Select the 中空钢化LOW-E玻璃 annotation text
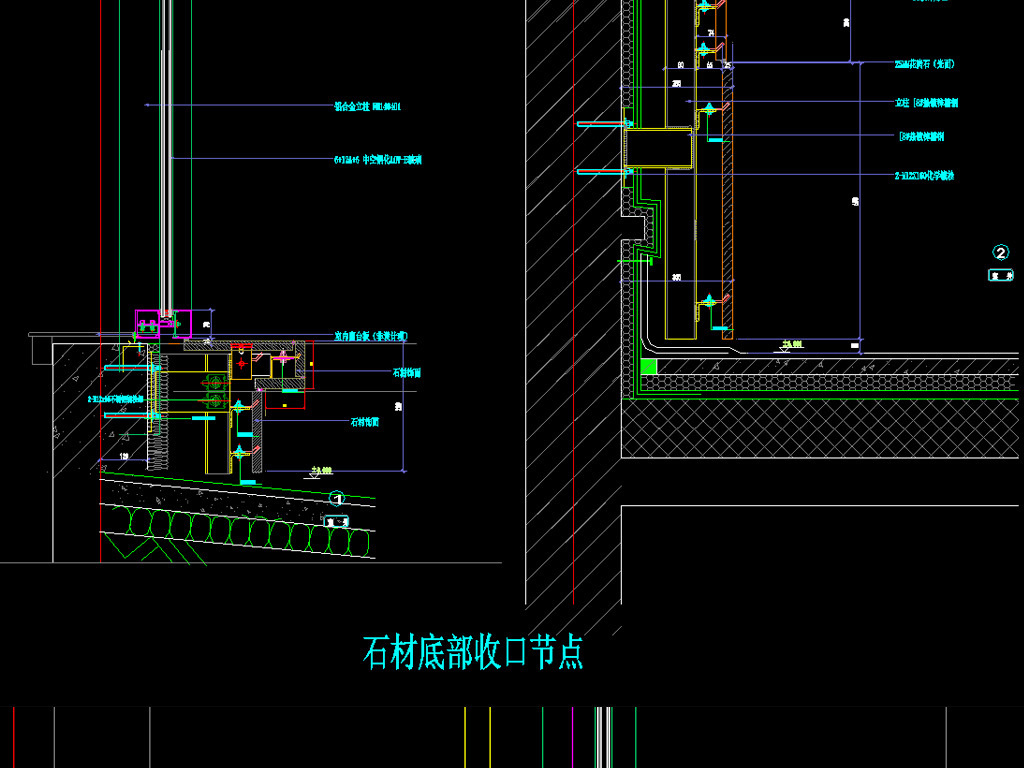 tap(377, 159)
